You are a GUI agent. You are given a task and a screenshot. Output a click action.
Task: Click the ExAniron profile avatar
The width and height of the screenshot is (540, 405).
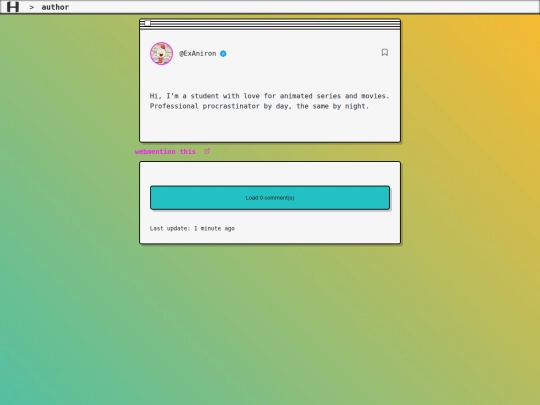click(x=162, y=53)
